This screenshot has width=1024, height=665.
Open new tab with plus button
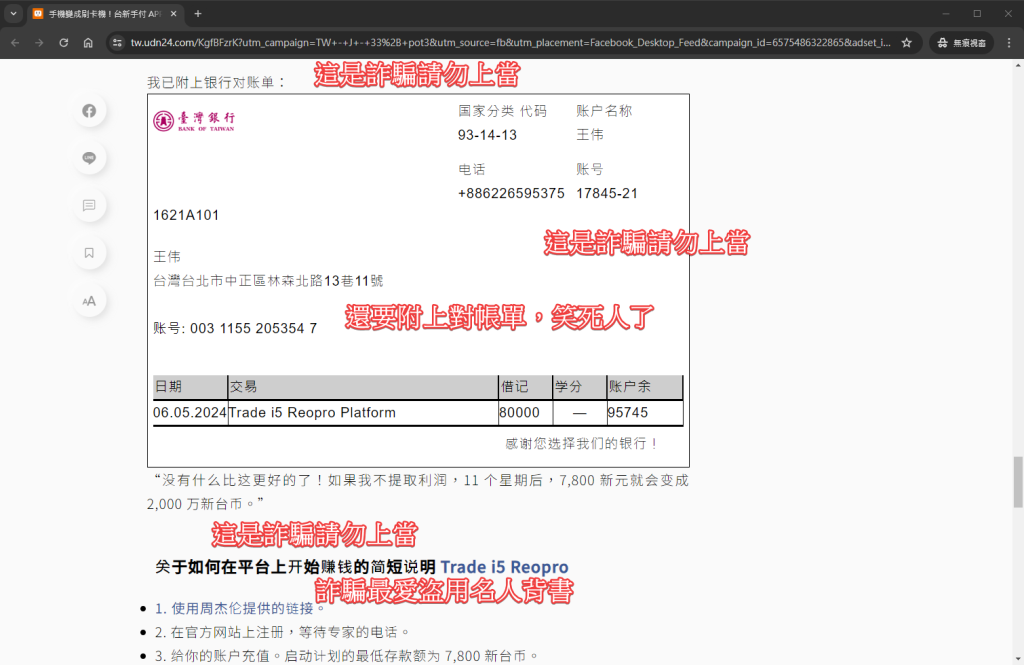[x=197, y=14]
